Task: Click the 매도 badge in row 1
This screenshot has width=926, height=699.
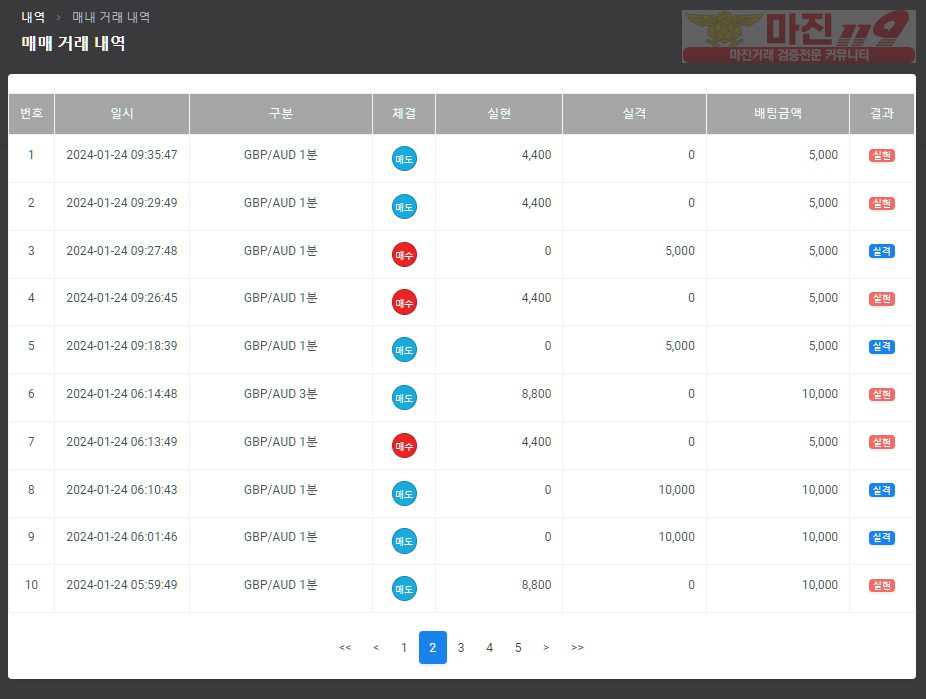Action: point(405,159)
